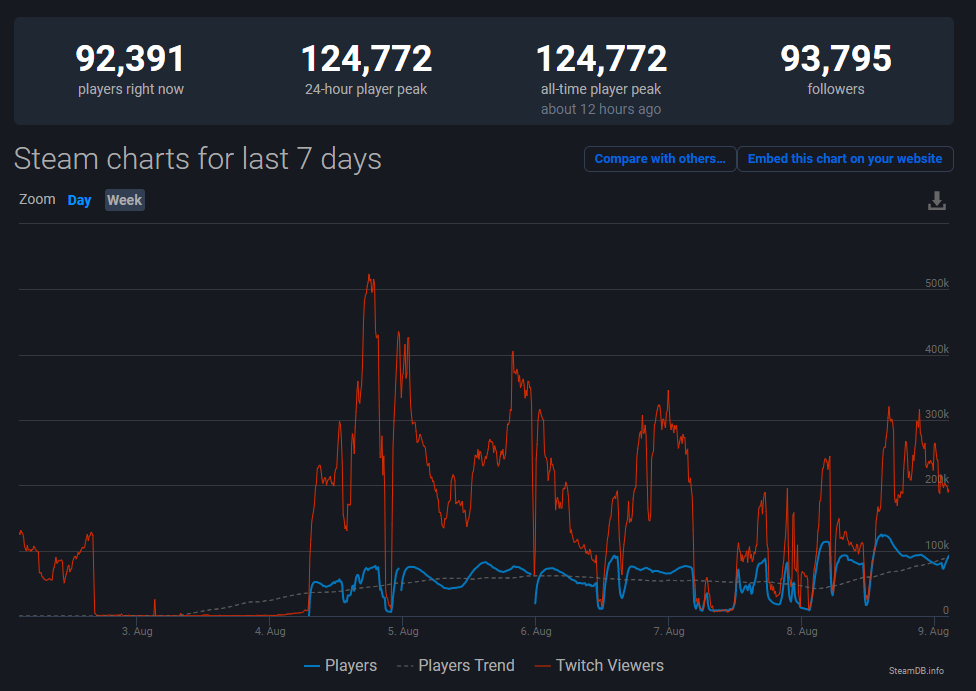Toggle the Players series in legend

340,665
